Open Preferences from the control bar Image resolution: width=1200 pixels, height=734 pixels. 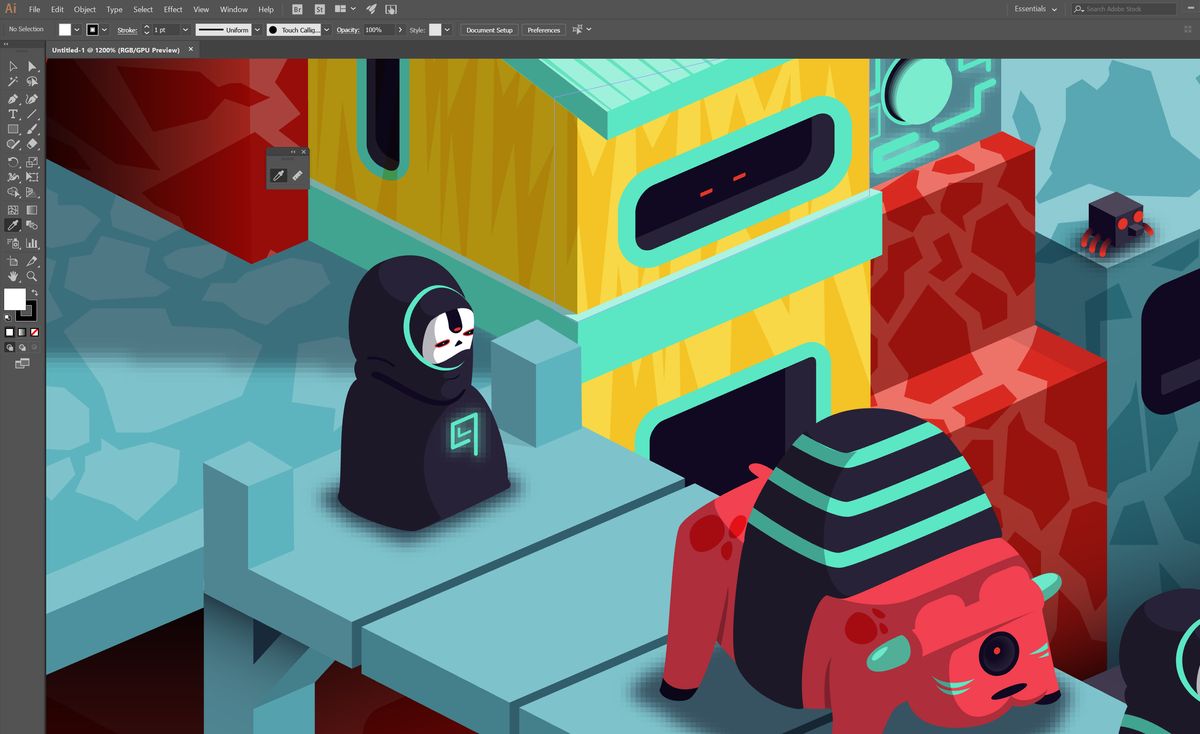tap(543, 30)
